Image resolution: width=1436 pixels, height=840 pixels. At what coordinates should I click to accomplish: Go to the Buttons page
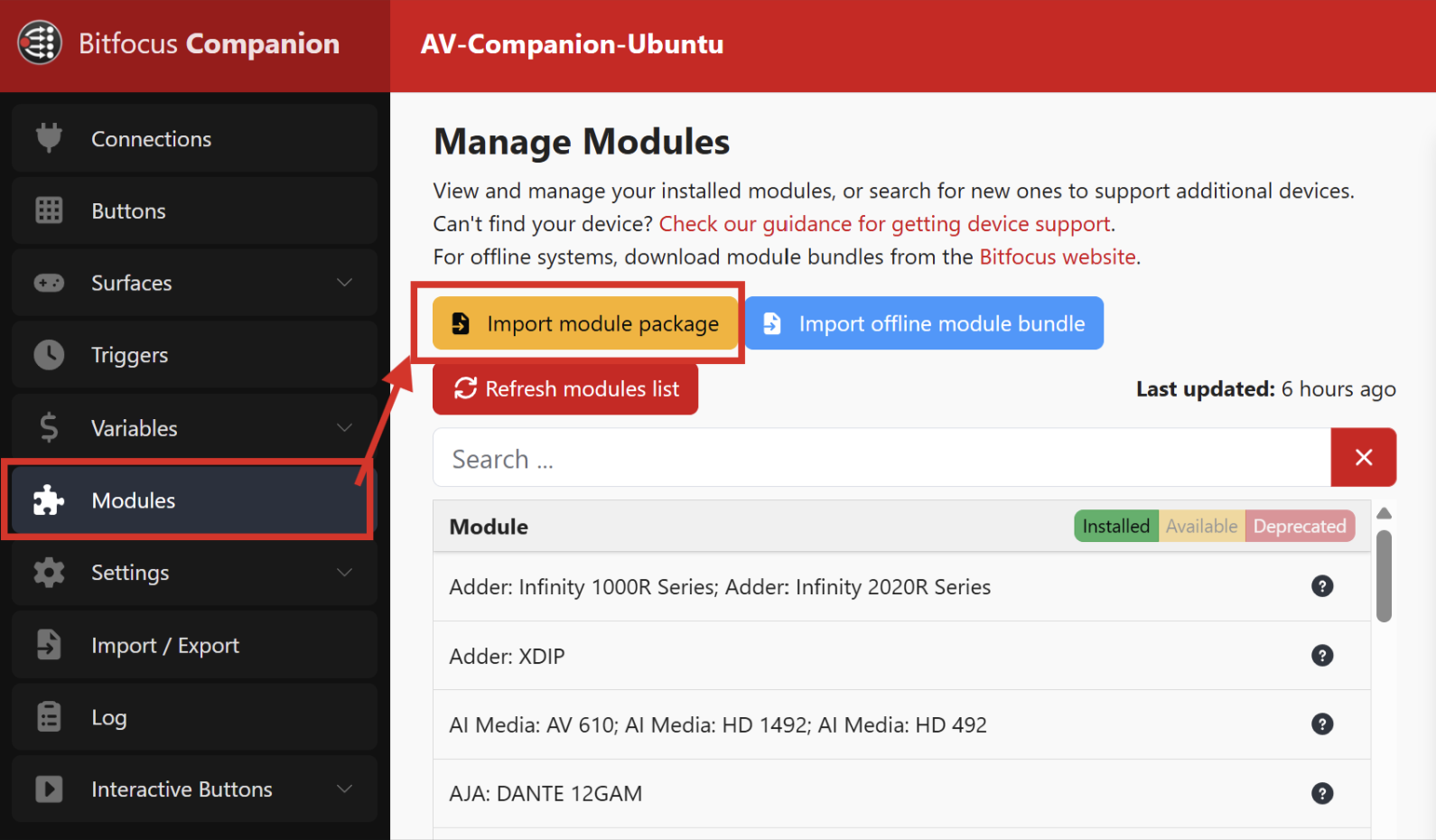pyautogui.click(x=194, y=210)
